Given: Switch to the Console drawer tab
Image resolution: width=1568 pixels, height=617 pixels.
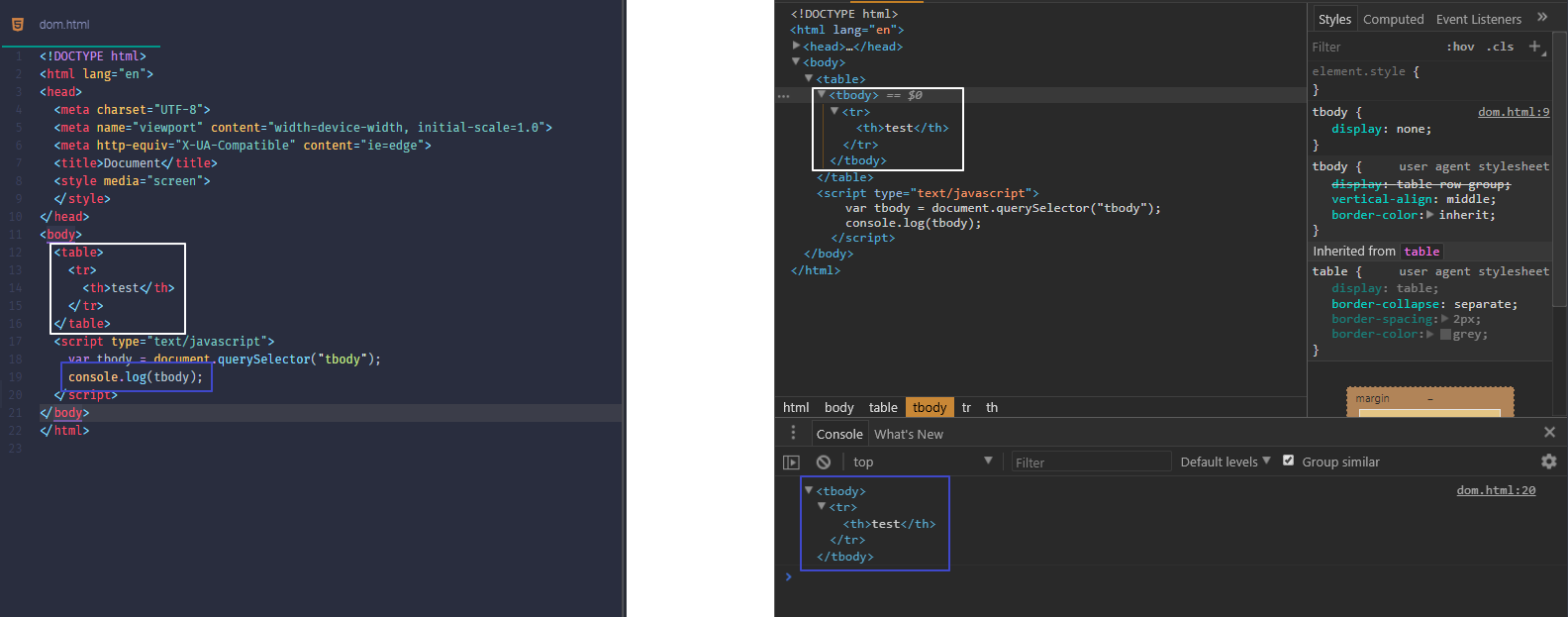Looking at the screenshot, I should pos(839,434).
